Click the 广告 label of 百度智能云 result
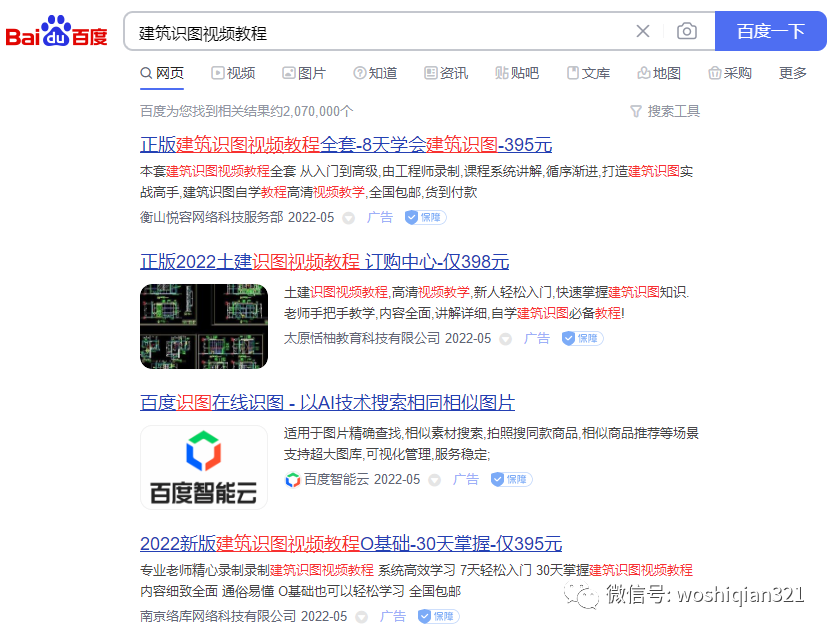The image size is (831, 633). (466, 479)
